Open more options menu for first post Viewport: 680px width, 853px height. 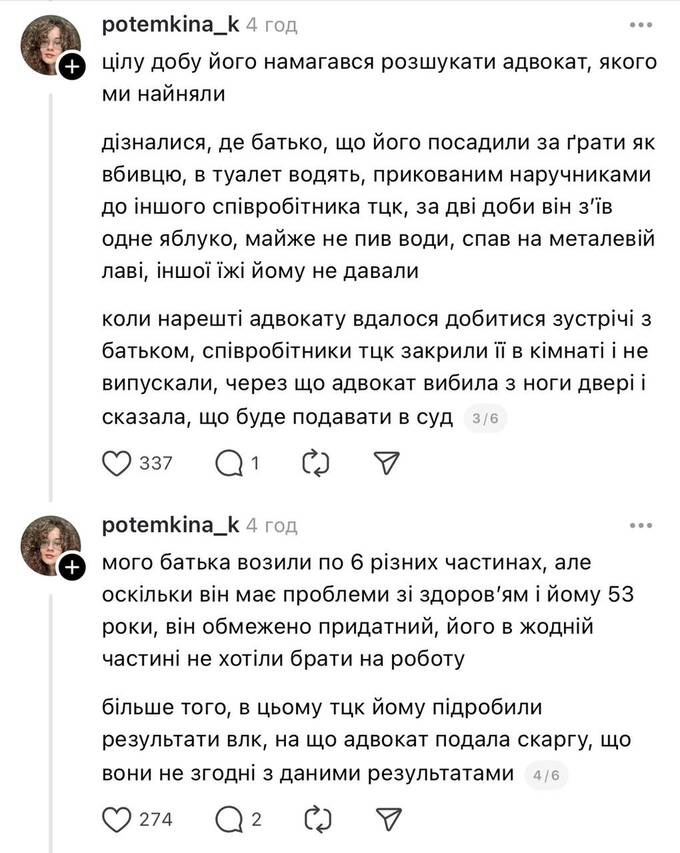pyautogui.click(x=639, y=25)
